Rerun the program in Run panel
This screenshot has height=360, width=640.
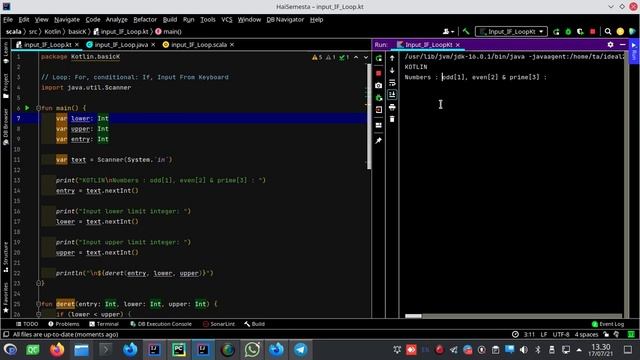click(x=378, y=59)
